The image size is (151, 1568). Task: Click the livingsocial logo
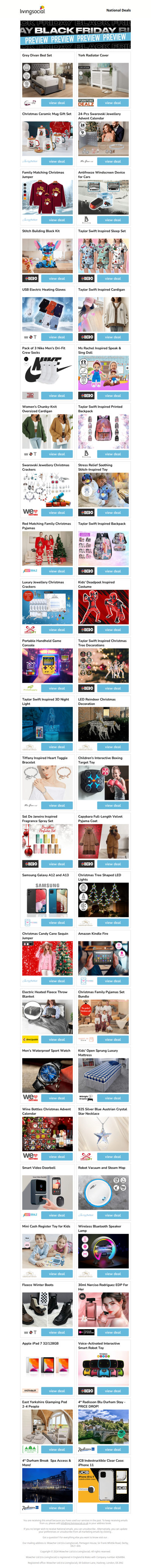click(x=32, y=10)
